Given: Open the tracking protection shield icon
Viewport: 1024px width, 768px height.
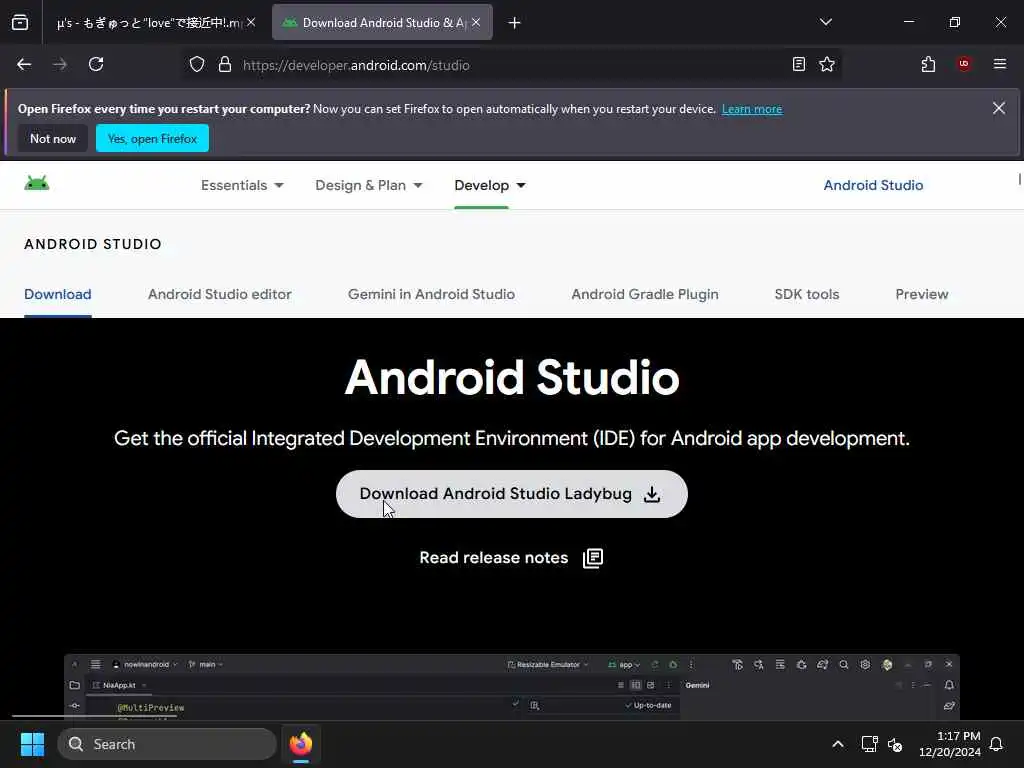Looking at the screenshot, I should 197,65.
